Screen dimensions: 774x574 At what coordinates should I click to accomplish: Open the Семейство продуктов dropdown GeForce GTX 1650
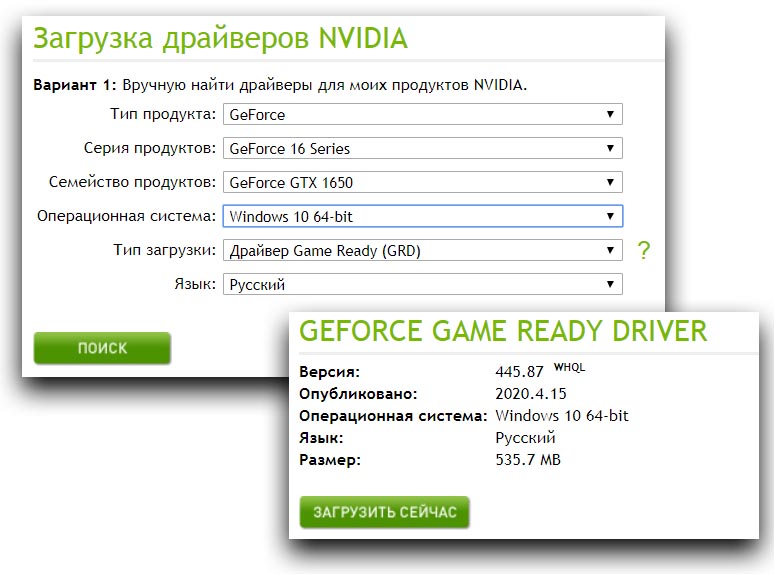pyautogui.click(x=423, y=183)
